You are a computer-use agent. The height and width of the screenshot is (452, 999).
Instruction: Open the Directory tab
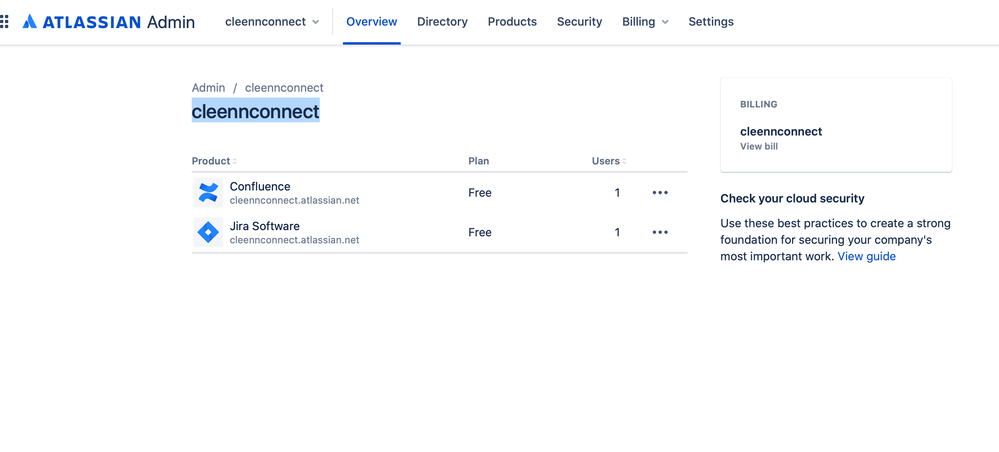tap(442, 21)
